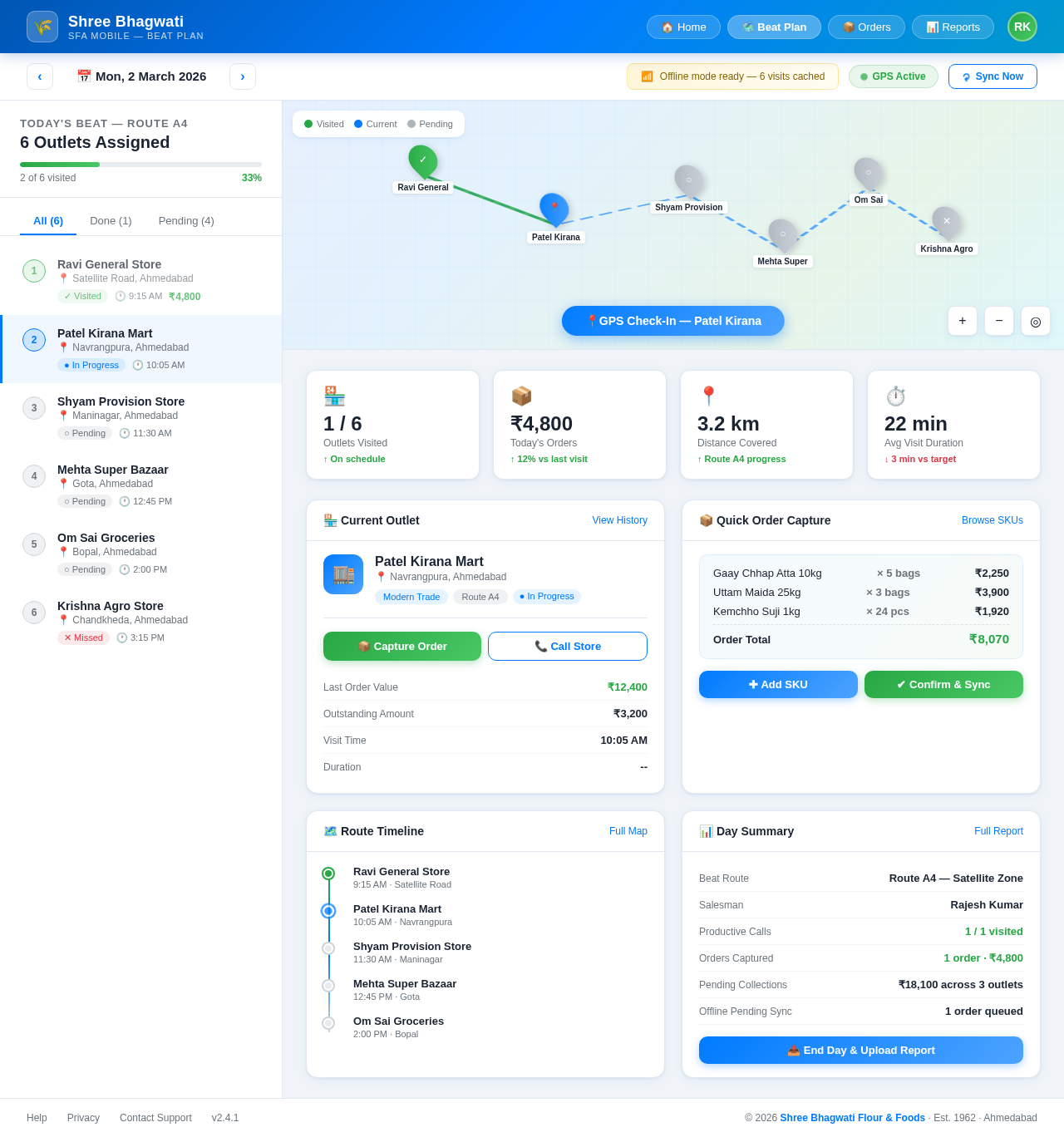Recenter map with the locate target icon
The image size is (1064, 1137).
[1036, 321]
